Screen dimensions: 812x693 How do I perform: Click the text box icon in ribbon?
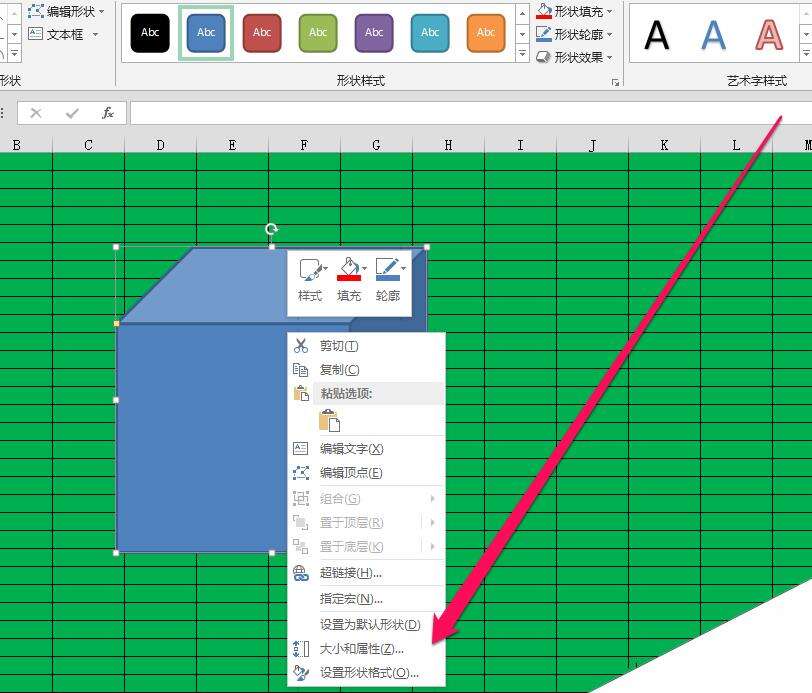pos(35,34)
